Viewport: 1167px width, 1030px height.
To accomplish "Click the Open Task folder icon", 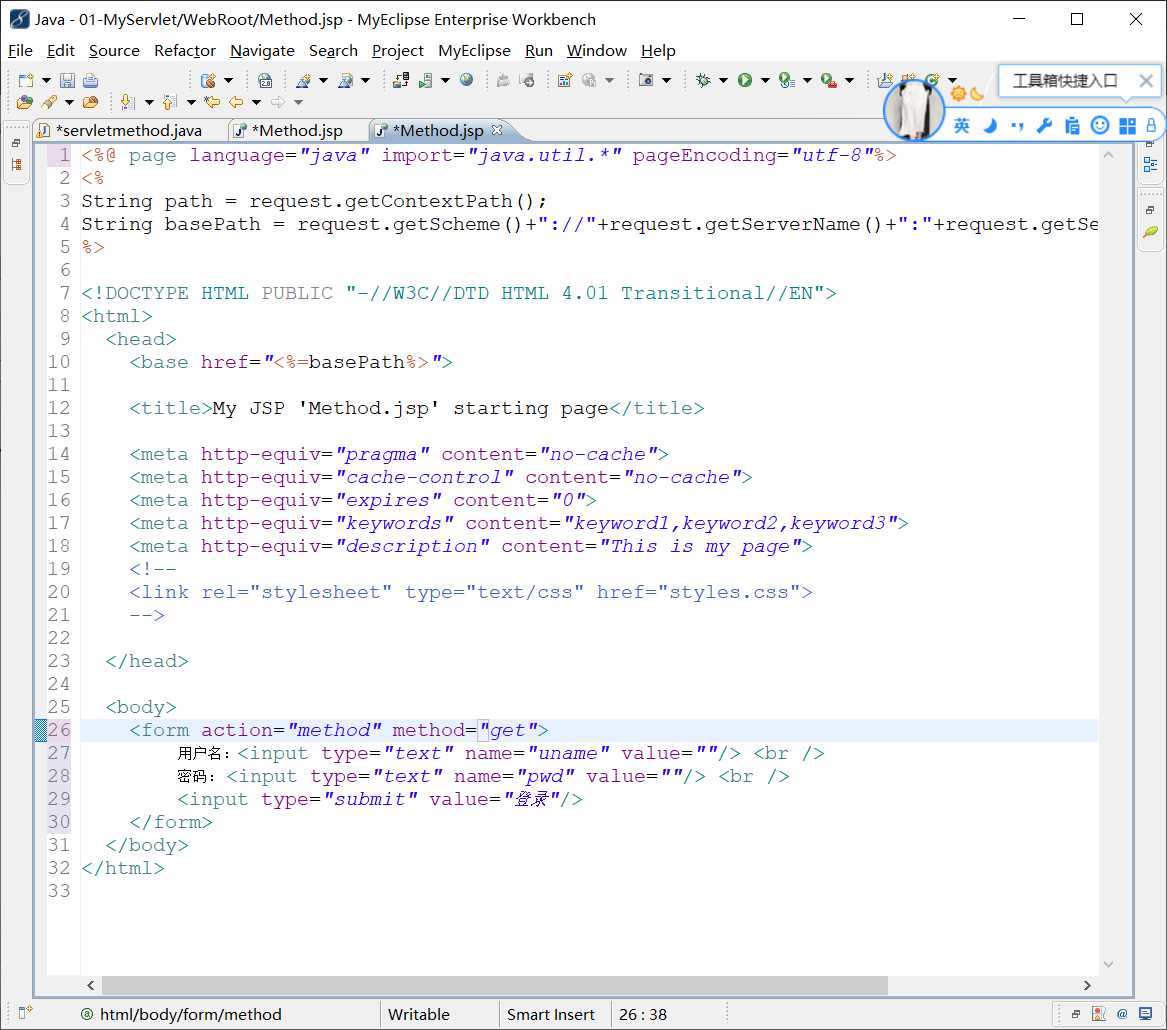I will click(90, 102).
